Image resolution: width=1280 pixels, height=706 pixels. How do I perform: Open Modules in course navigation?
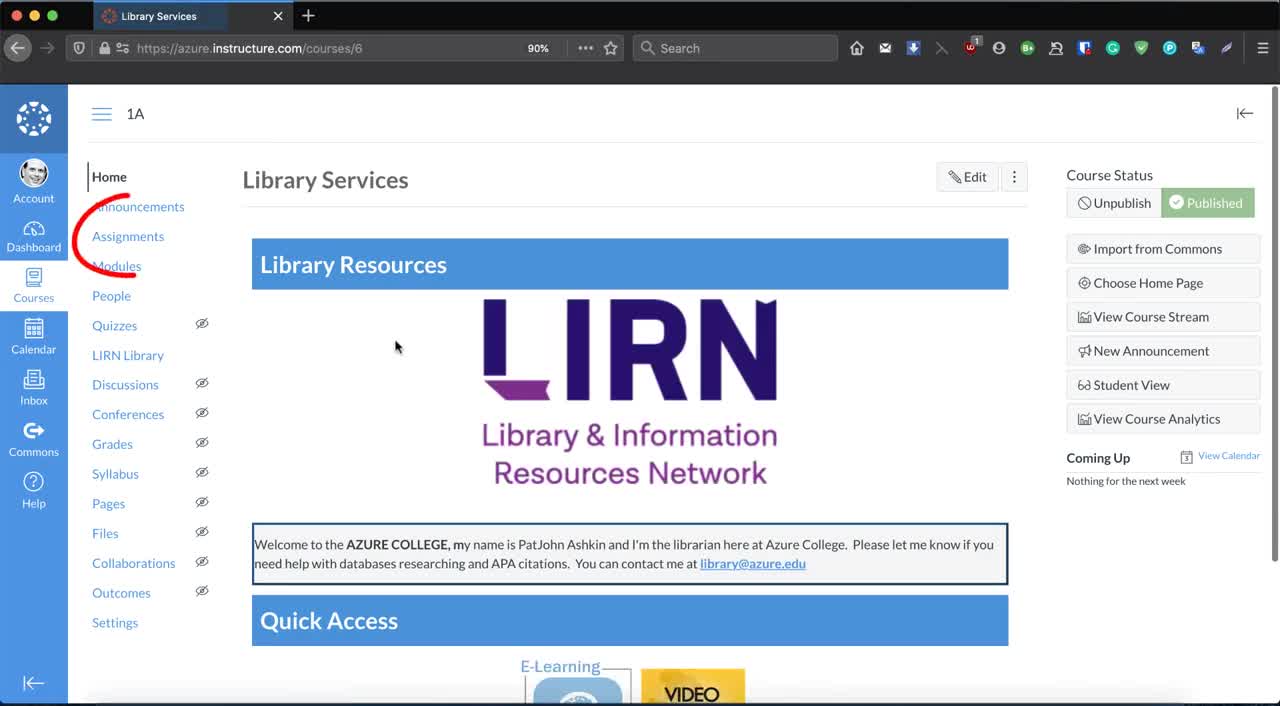pos(116,266)
